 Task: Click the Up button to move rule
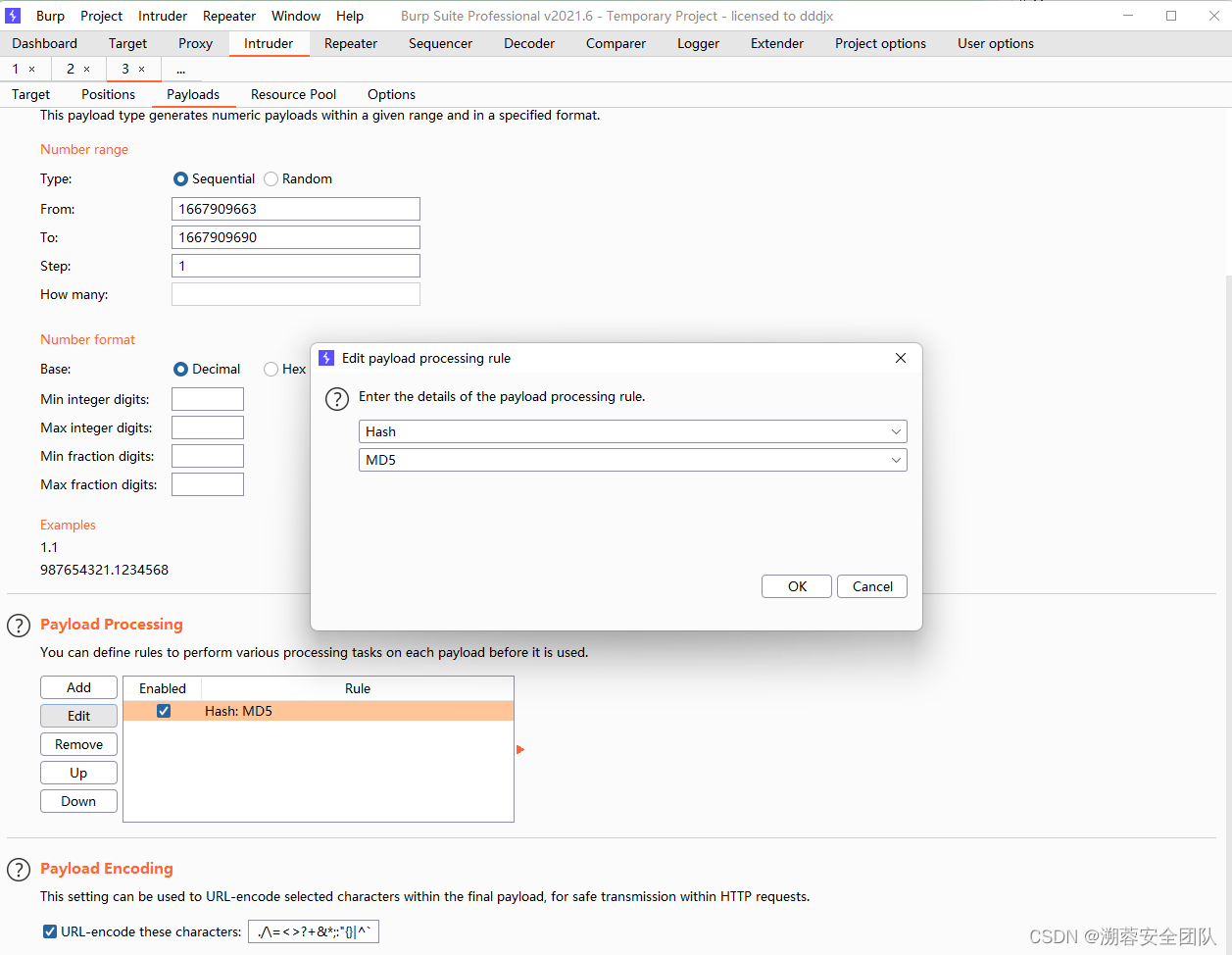pos(78,773)
